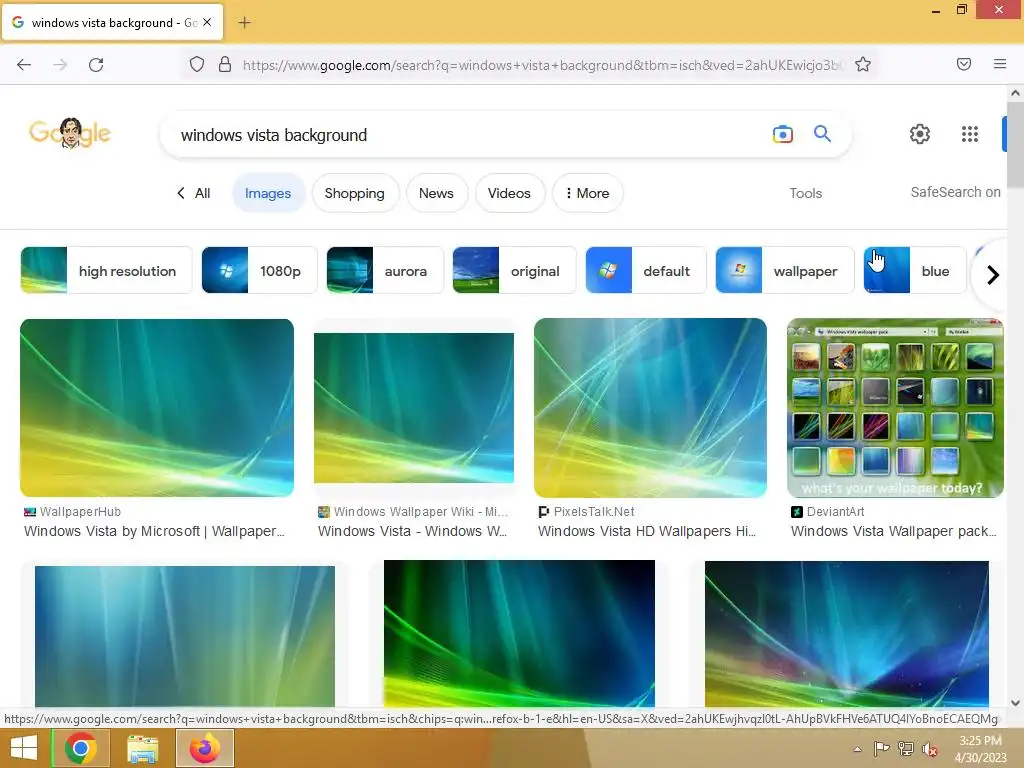Open a new browser tab
The height and width of the screenshot is (768, 1024).
(244, 23)
